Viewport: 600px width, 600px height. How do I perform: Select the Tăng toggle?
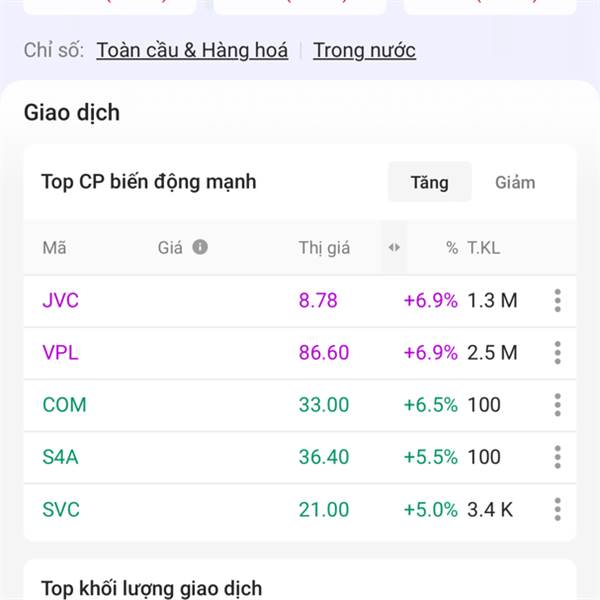[x=429, y=182]
